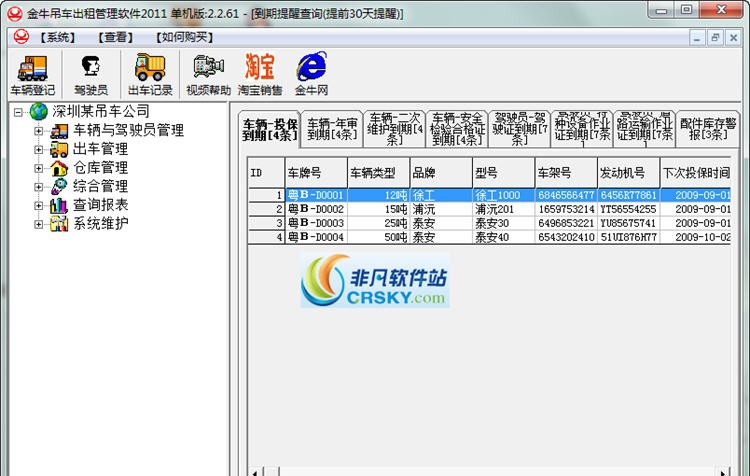Viewport: 750px width, 476px height.
Task: Sort by 发动机号 column header
Action: click(629, 173)
